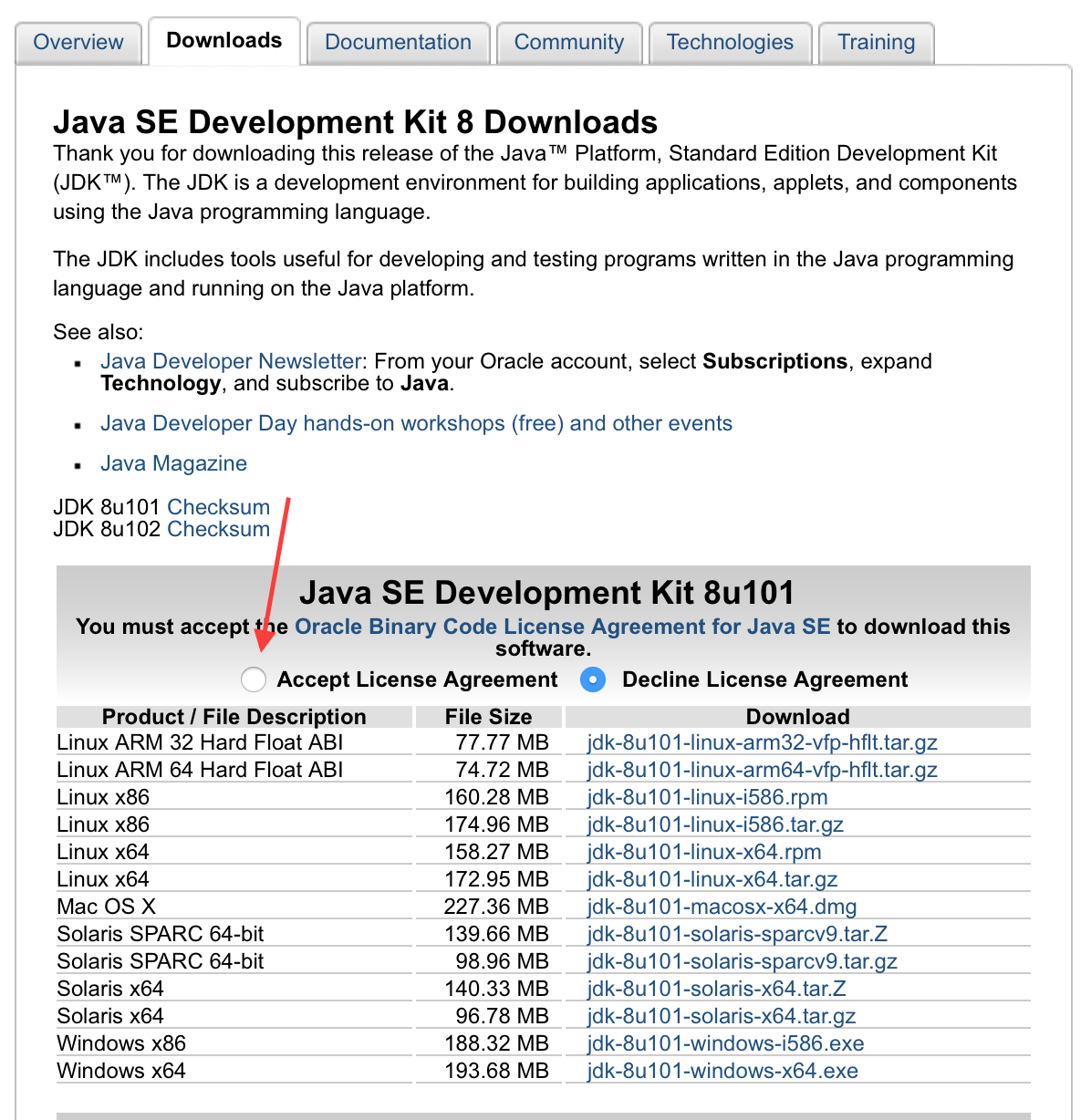Select the Decline License Agreement radio button
1091x1120 pixels.
pyautogui.click(x=593, y=679)
